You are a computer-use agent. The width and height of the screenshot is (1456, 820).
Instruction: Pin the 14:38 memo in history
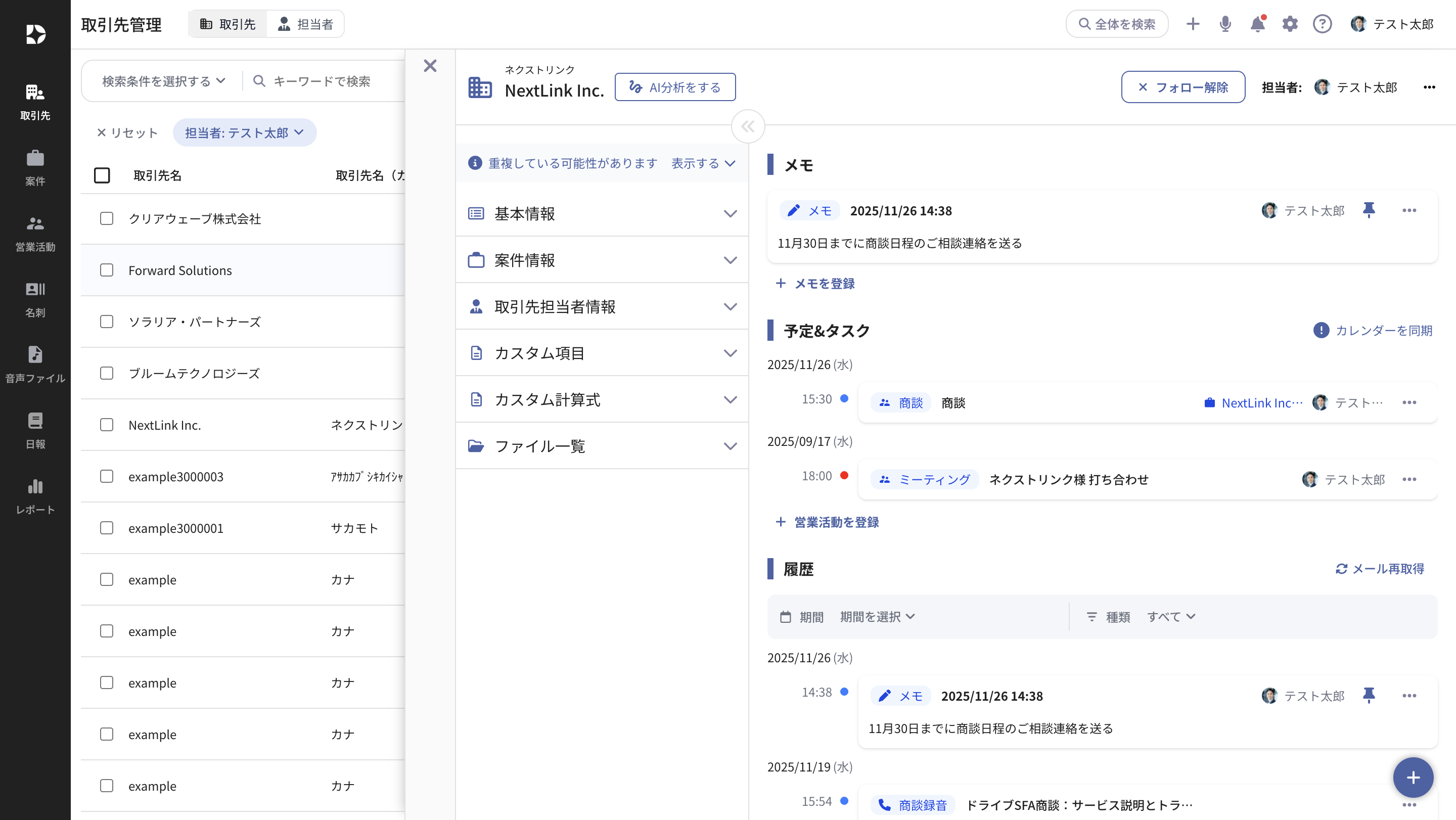click(x=1369, y=696)
